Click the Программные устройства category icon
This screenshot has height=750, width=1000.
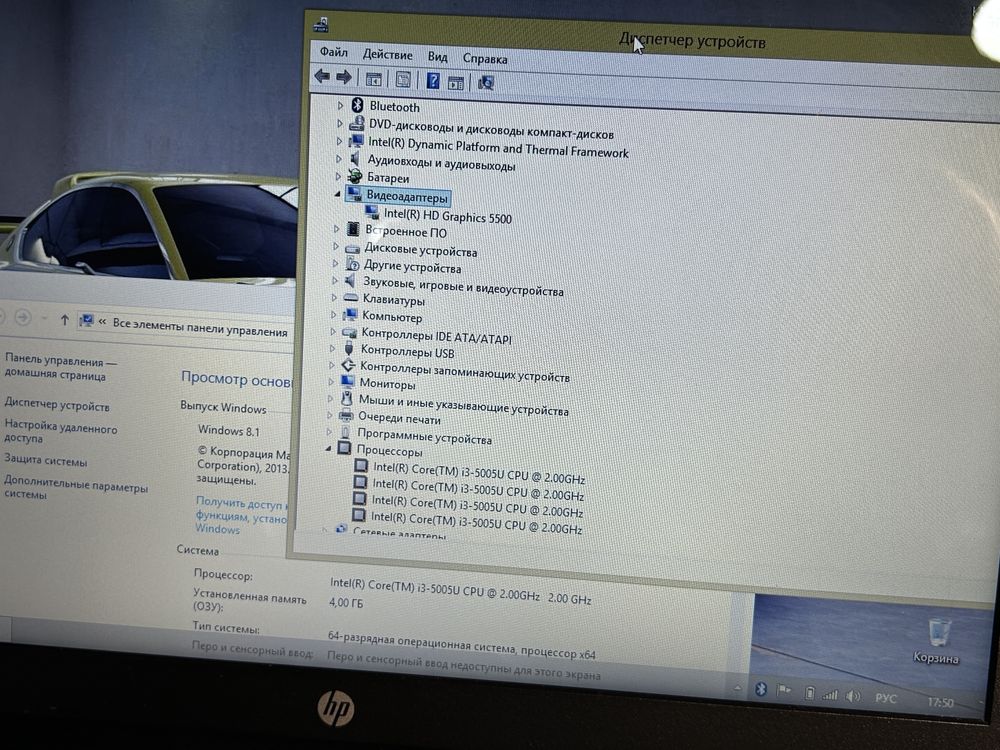(345, 432)
